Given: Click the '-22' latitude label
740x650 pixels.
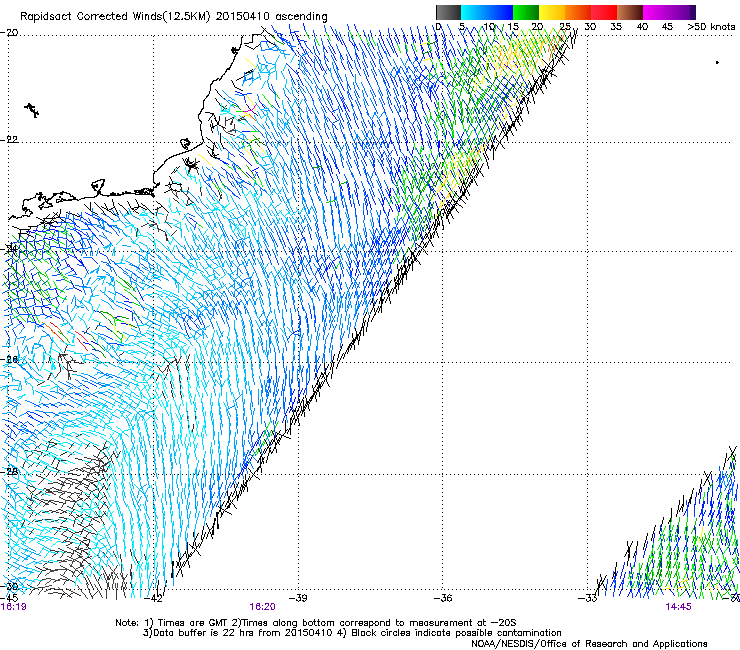Looking at the screenshot, I should click(x=10, y=140).
